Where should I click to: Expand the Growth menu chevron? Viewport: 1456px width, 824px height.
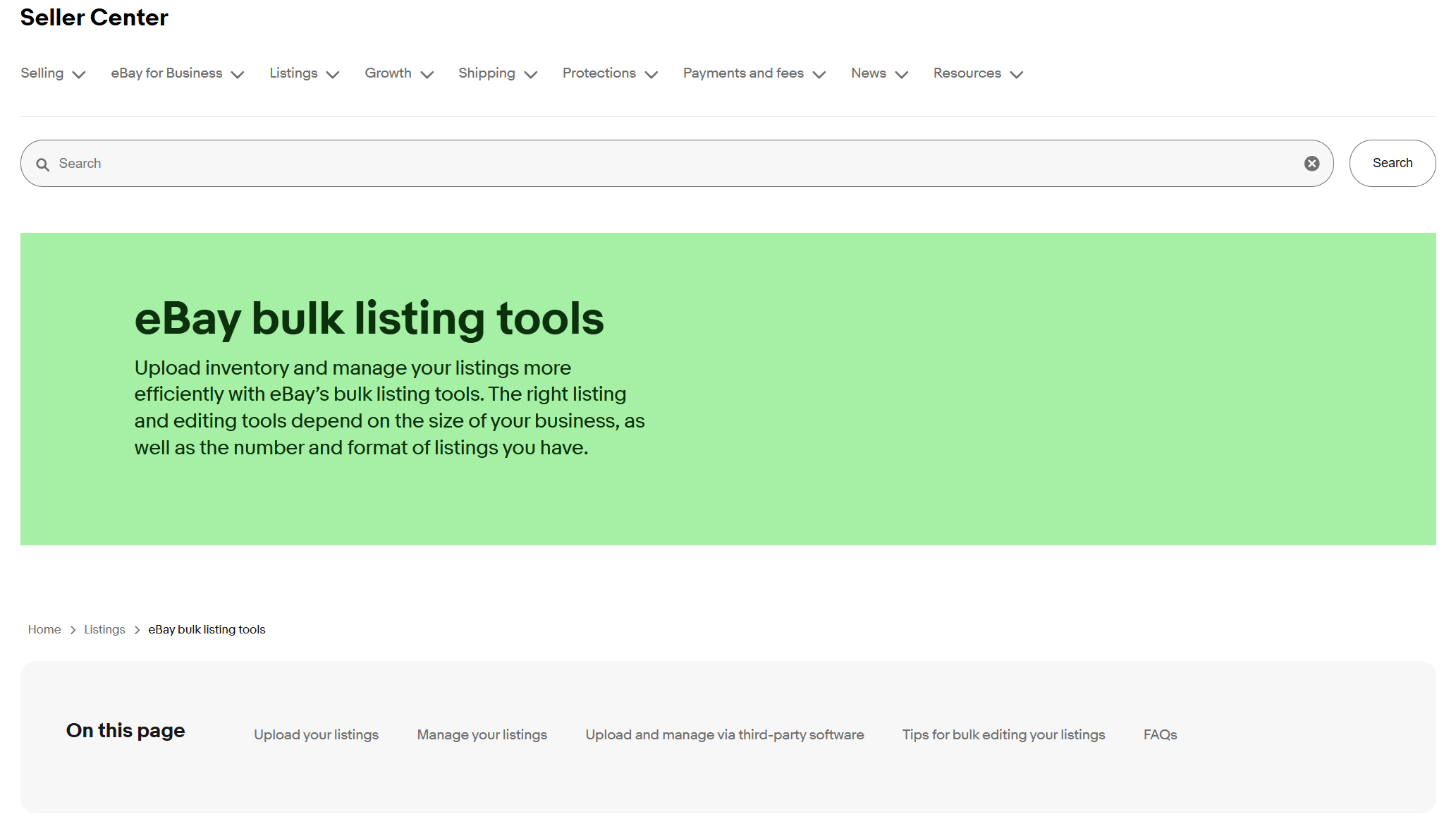427,75
